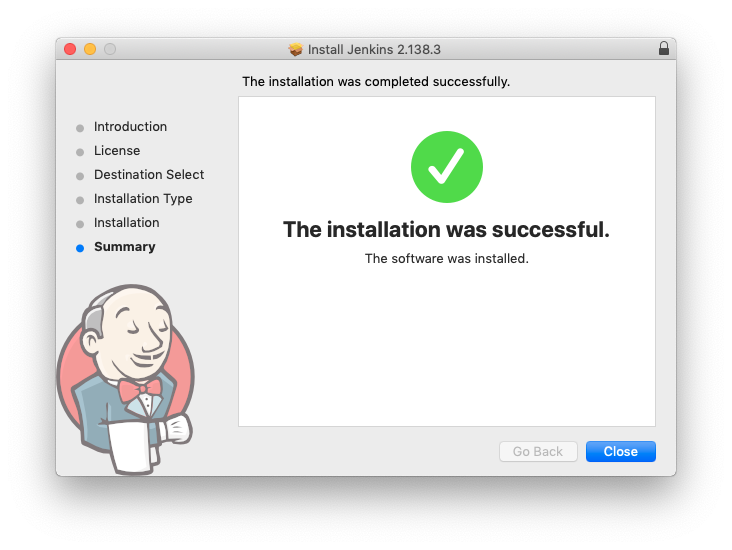Click the green success checkmark icon
Image resolution: width=732 pixels, height=550 pixels.
click(447, 167)
